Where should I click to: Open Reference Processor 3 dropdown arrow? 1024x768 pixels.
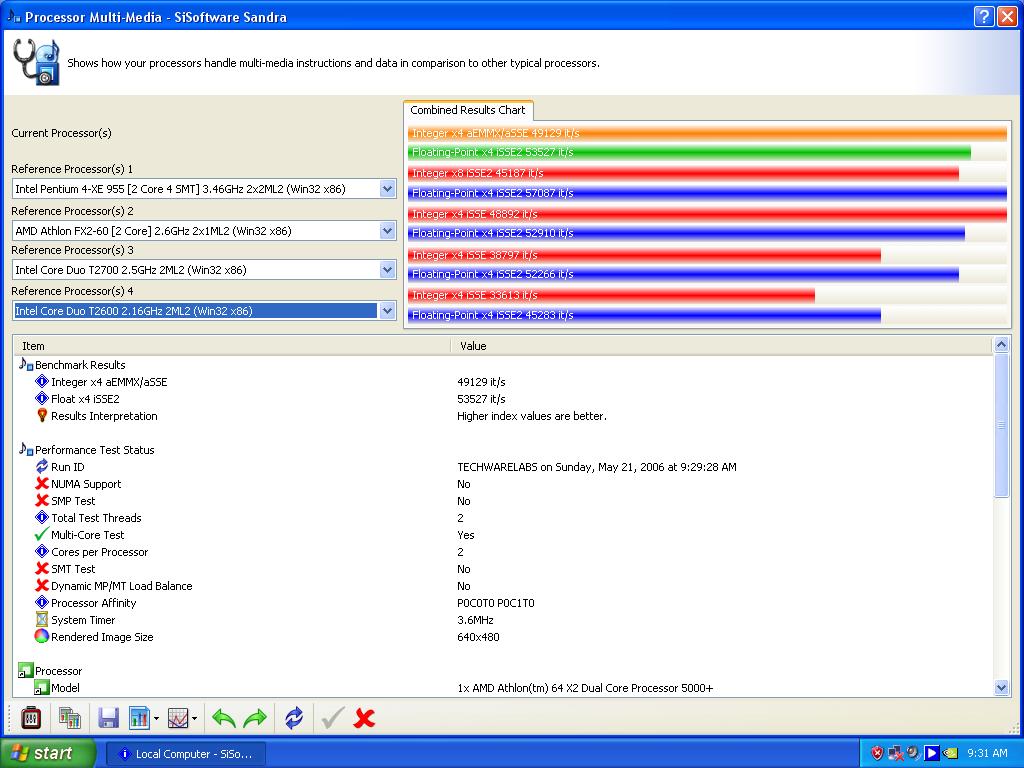pos(387,270)
